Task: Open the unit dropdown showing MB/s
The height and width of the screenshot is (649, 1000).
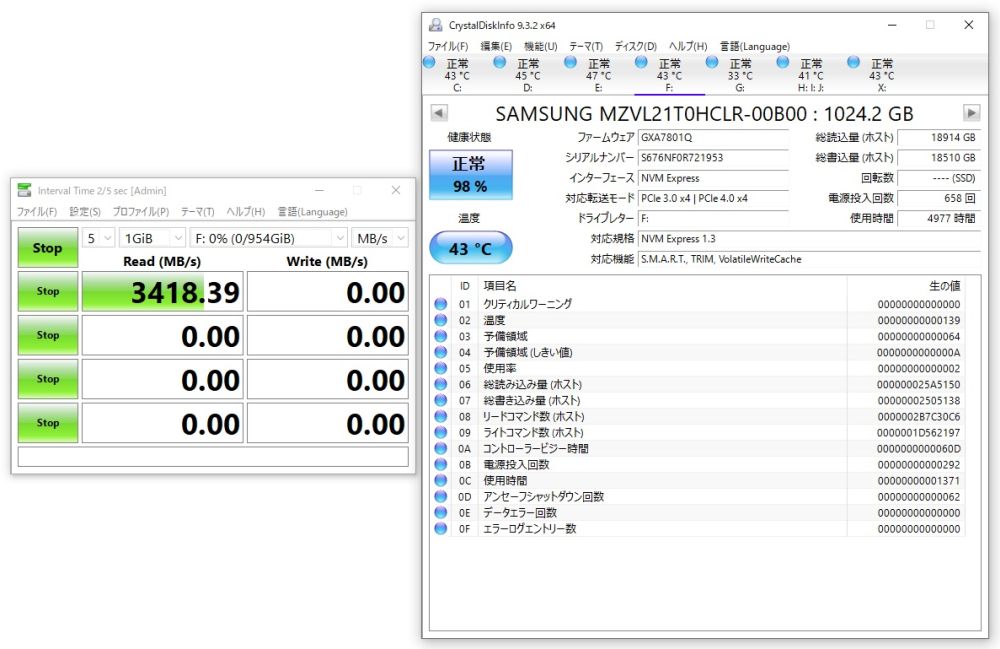Action: (x=380, y=238)
